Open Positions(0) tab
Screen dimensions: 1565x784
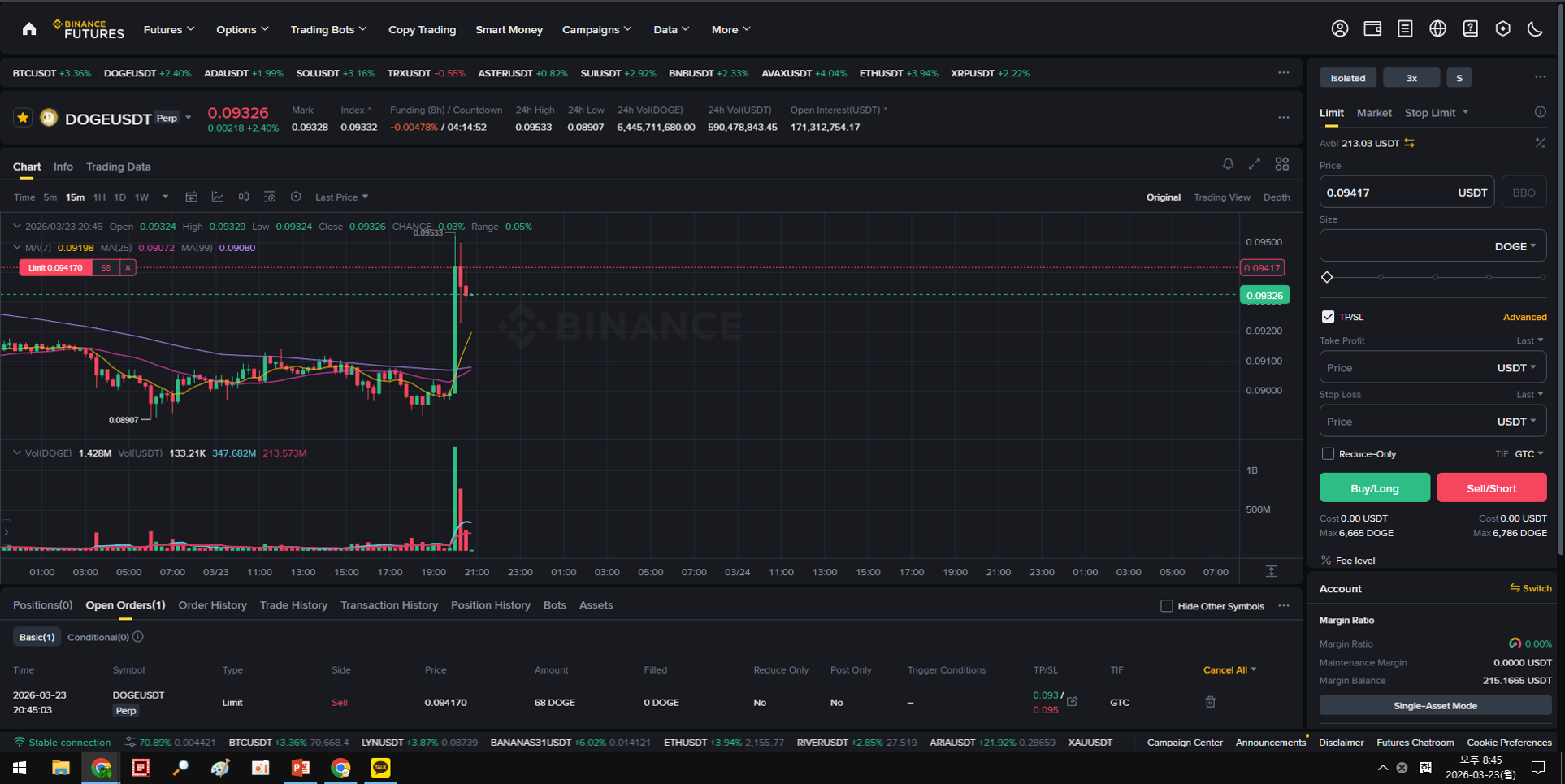(x=42, y=605)
